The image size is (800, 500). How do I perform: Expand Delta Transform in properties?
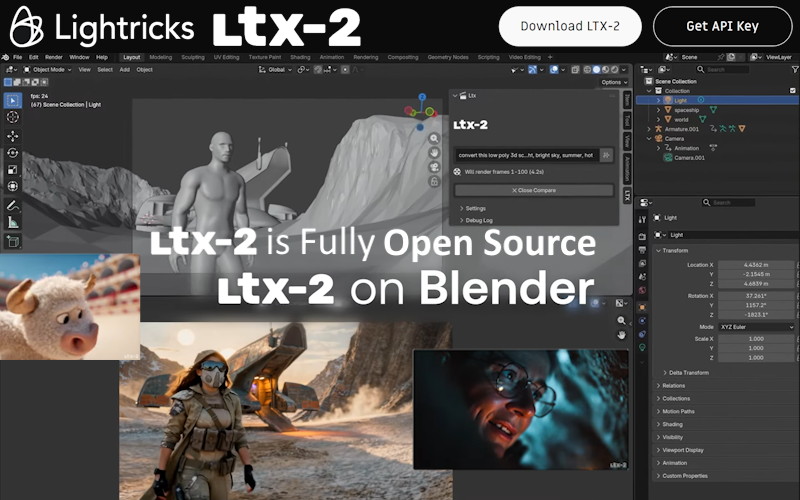[x=689, y=372]
